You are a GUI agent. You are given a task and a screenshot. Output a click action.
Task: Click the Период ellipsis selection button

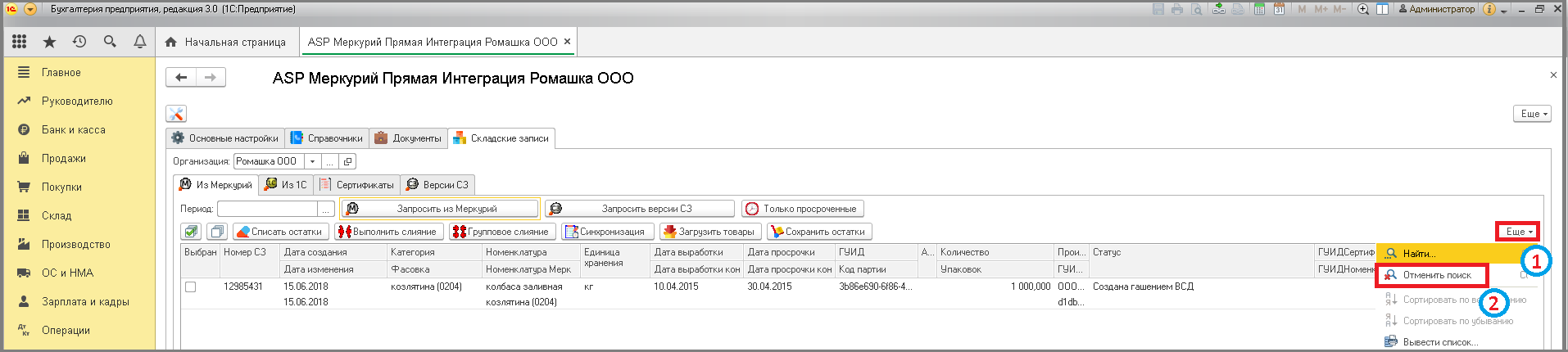[x=326, y=209]
